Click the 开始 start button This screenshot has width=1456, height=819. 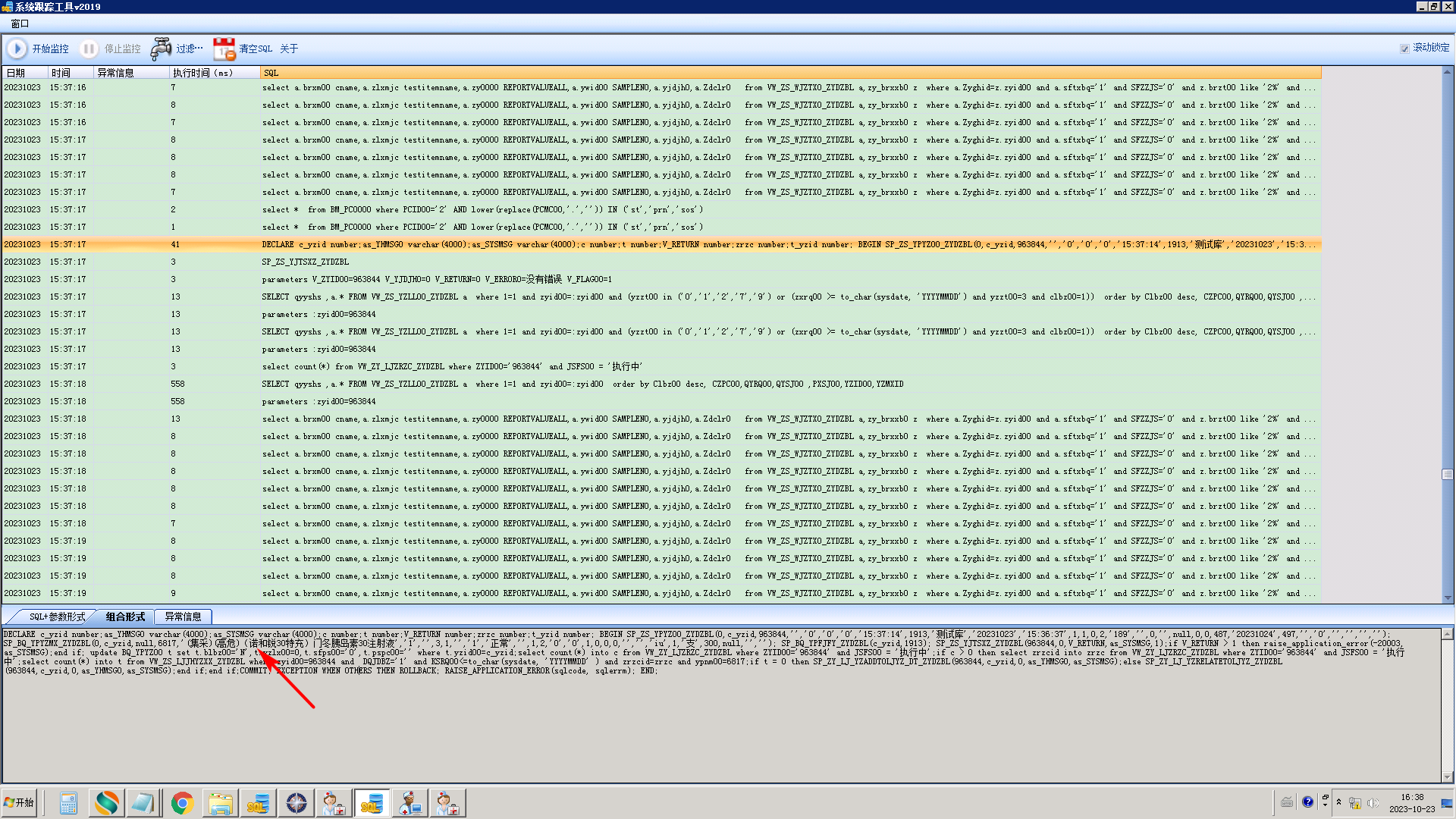point(19,802)
